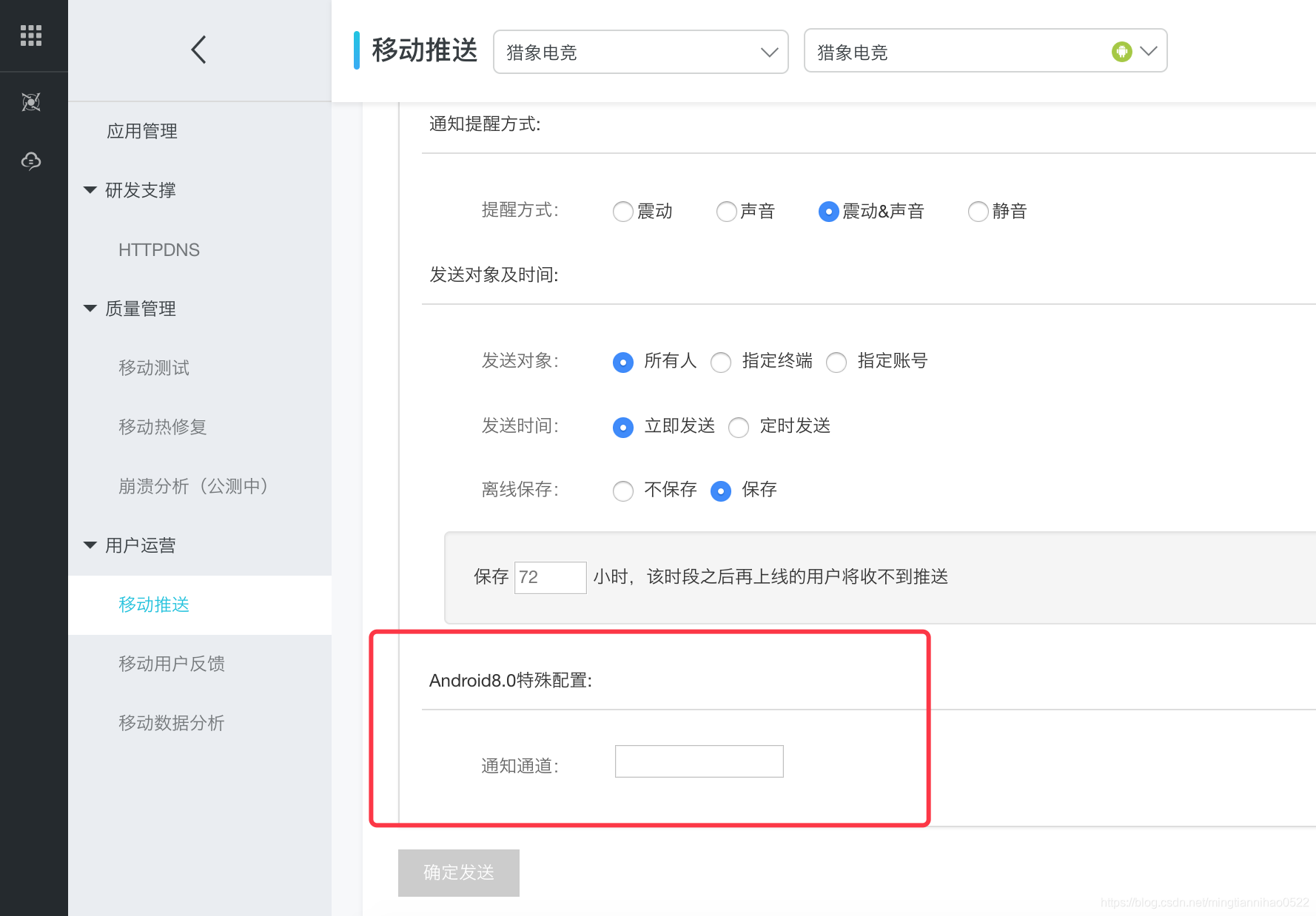Select the 震动&声音 radio button
The width and height of the screenshot is (1316, 916).
[828, 212]
